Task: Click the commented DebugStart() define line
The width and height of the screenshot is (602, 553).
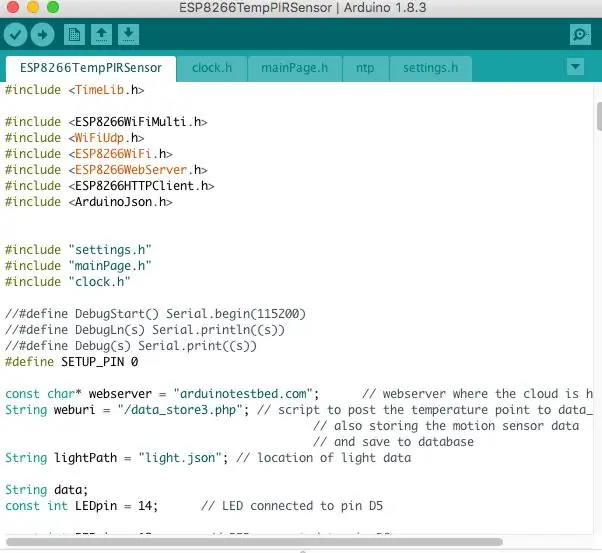Action: point(155,314)
